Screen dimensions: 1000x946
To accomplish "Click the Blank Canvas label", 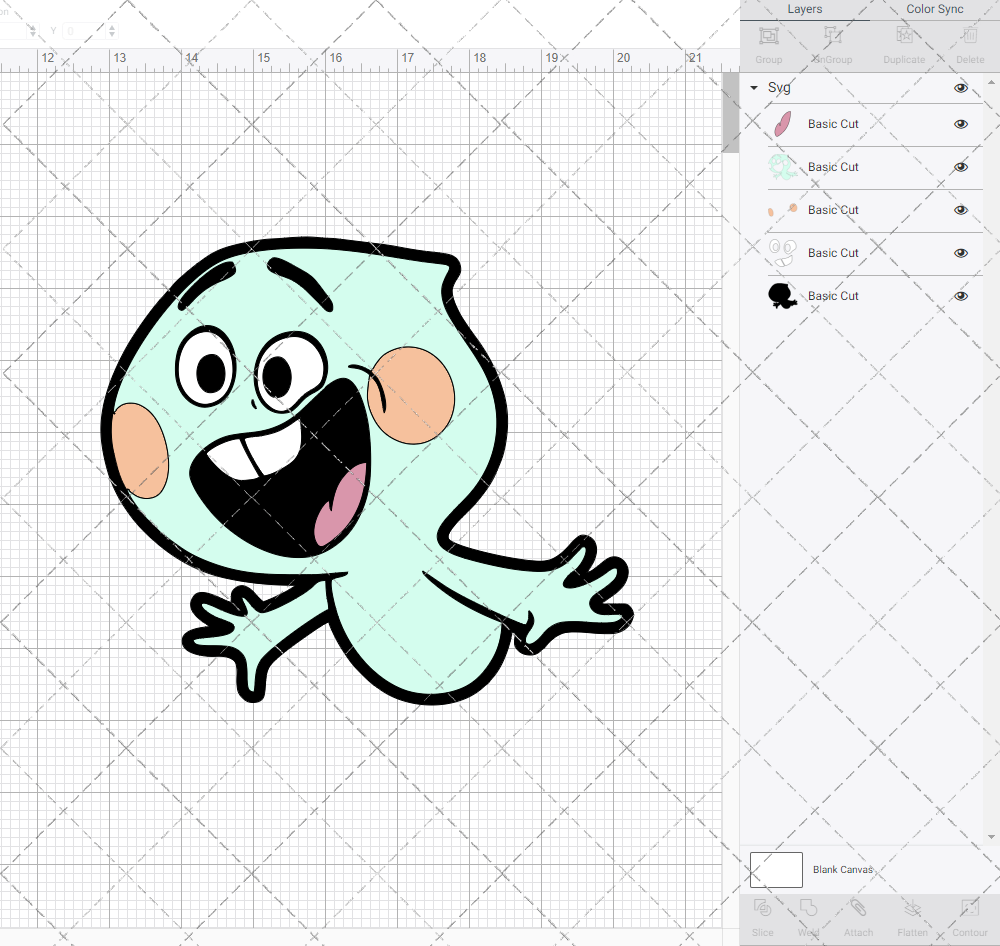I will pyautogui.click(x=842, y=869).
